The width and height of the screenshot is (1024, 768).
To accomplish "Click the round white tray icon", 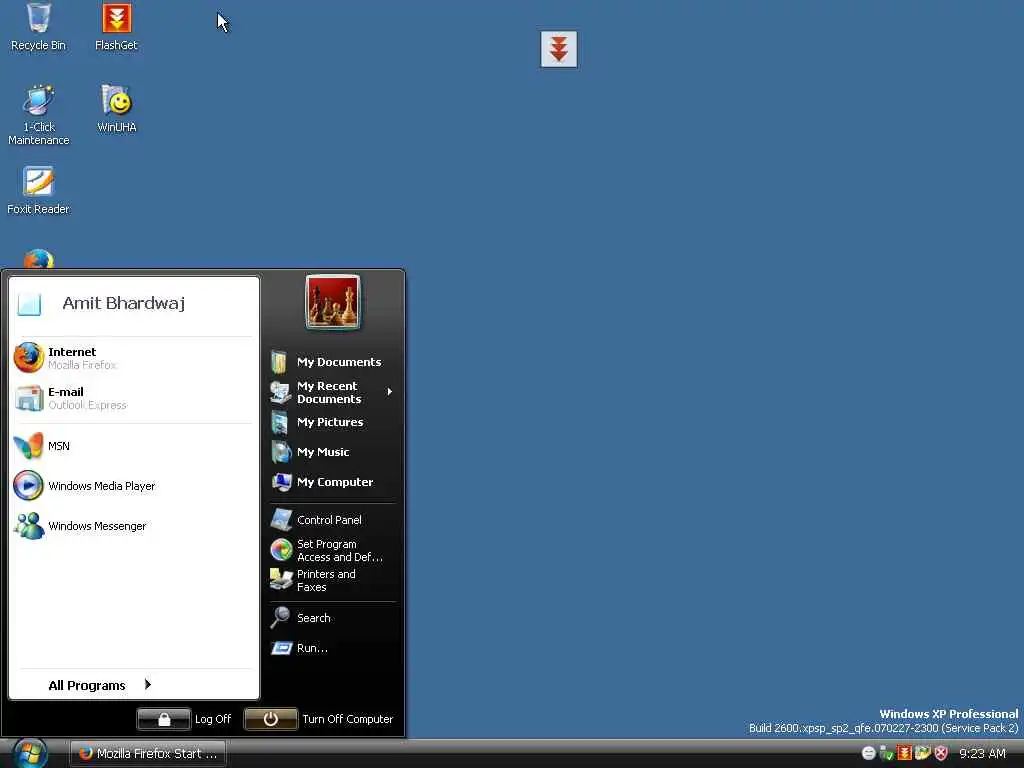I will (869, 754).
